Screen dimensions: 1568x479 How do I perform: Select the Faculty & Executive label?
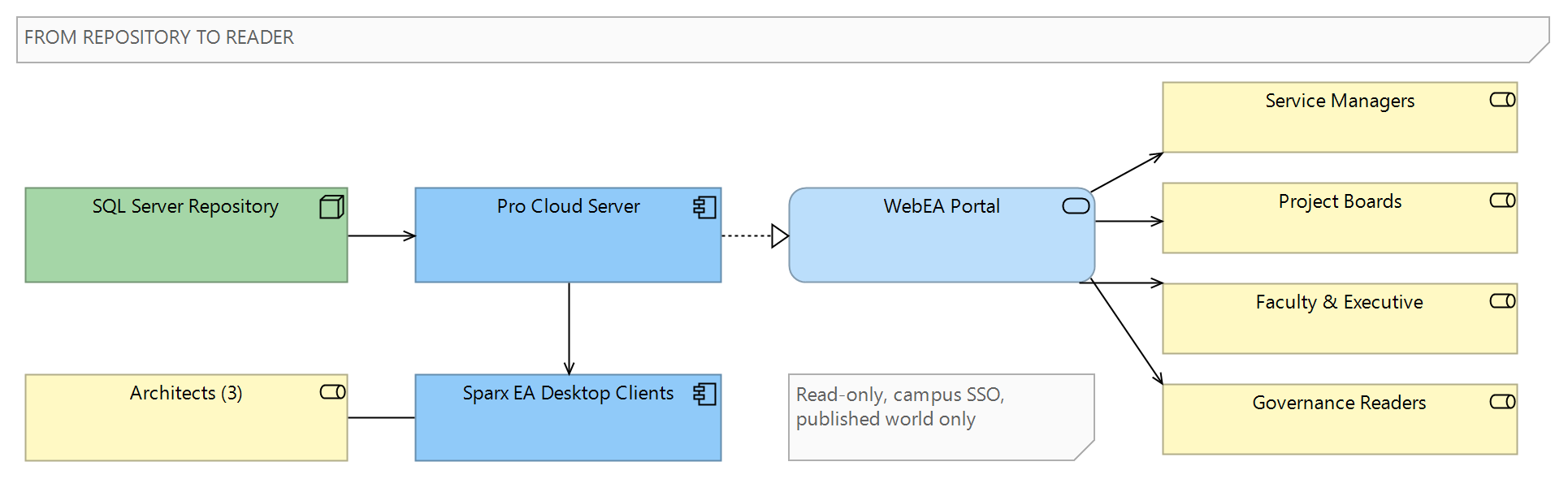(x=1340, y=303)
